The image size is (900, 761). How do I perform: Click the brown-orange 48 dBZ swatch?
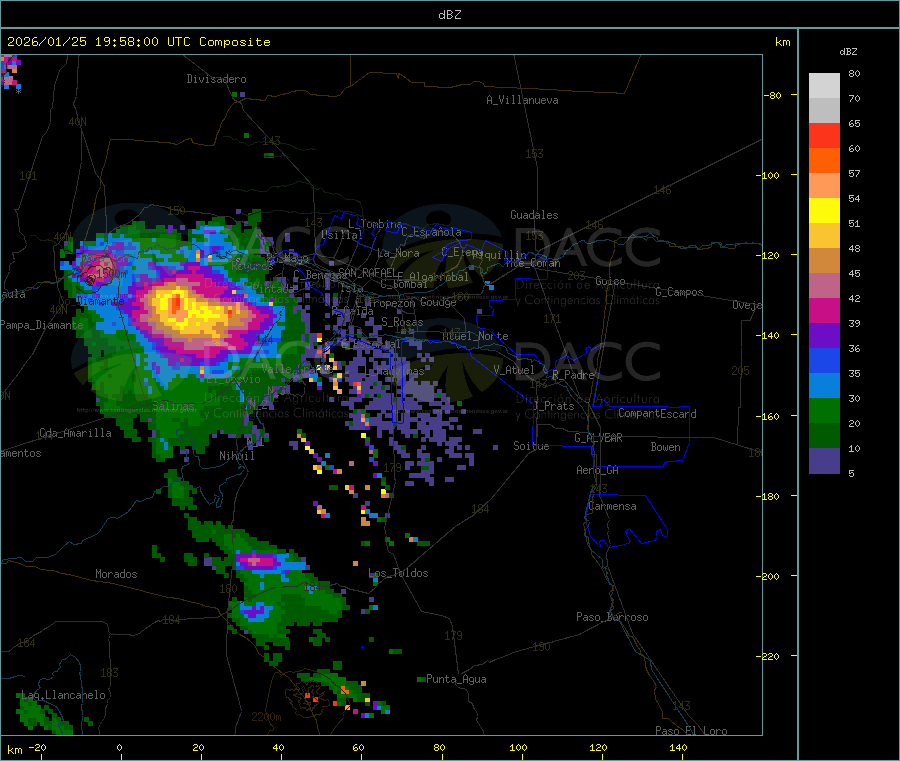coord(824,261)
